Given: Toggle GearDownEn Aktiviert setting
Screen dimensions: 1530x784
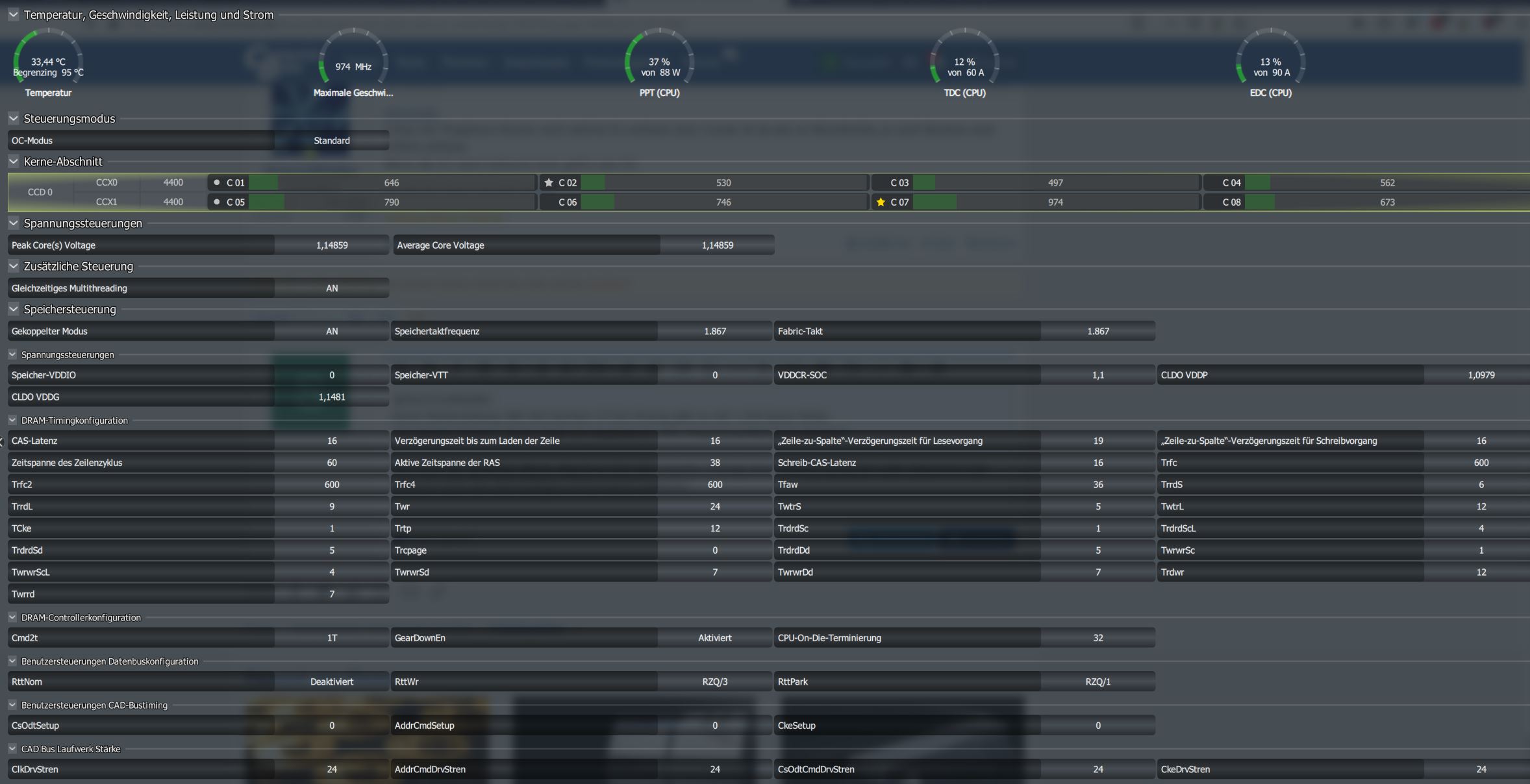Looking at the screenshot, I should [714, 638].
